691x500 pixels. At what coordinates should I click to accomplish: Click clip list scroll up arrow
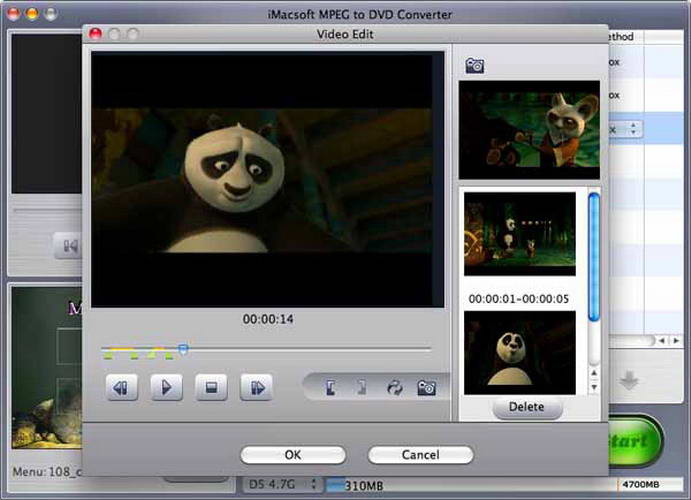[594, 373]
